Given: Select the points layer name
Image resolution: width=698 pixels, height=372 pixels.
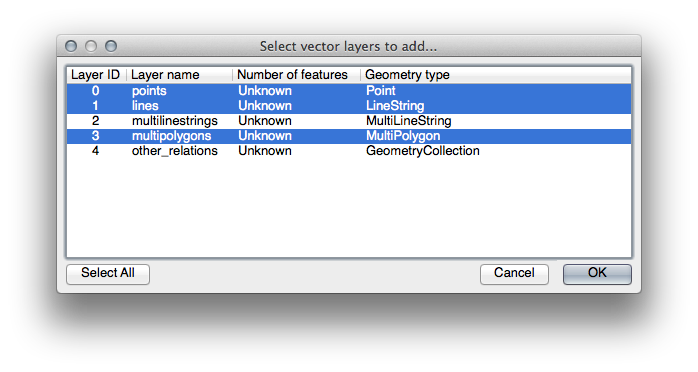Looking at the screenshot, I should coord(149,91).
